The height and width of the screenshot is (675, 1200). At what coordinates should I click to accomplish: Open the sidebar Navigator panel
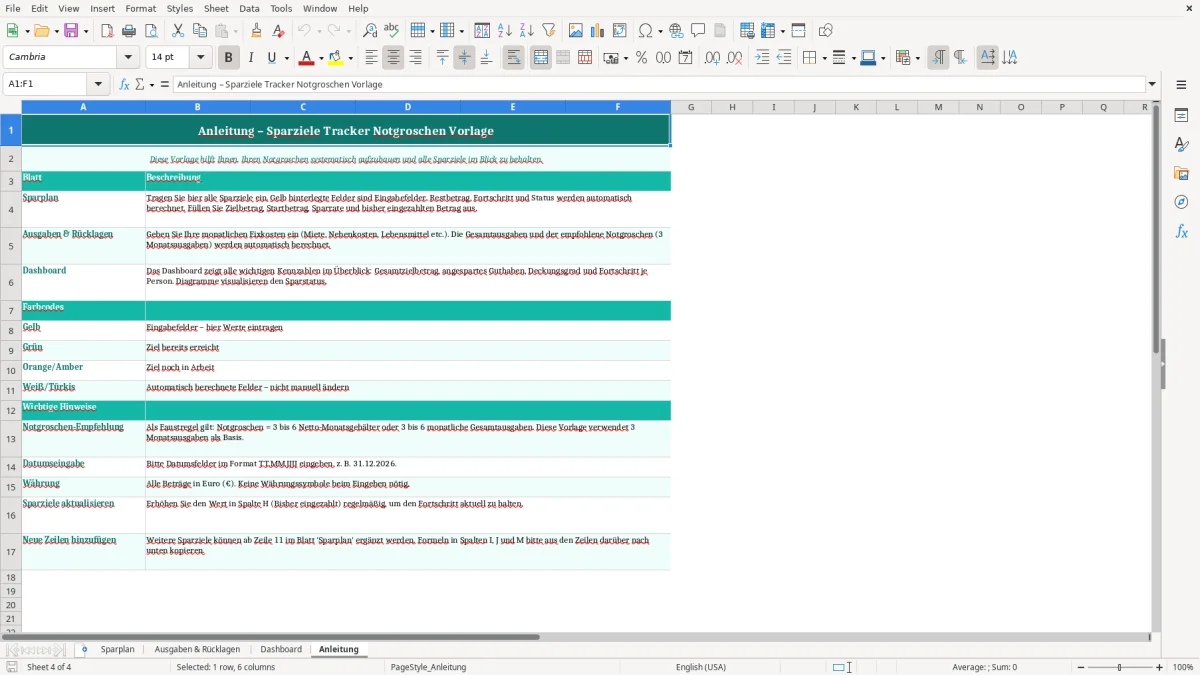1181,203
